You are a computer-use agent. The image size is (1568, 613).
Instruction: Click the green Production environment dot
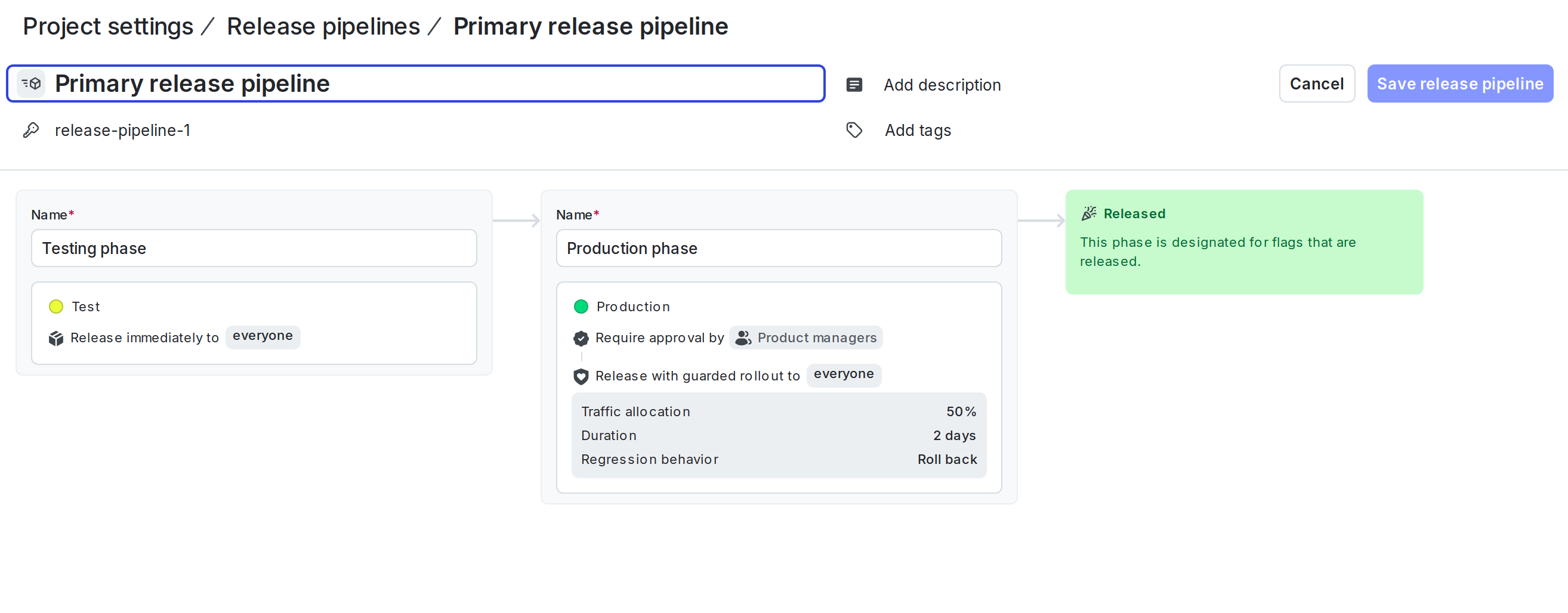(581, 306)
